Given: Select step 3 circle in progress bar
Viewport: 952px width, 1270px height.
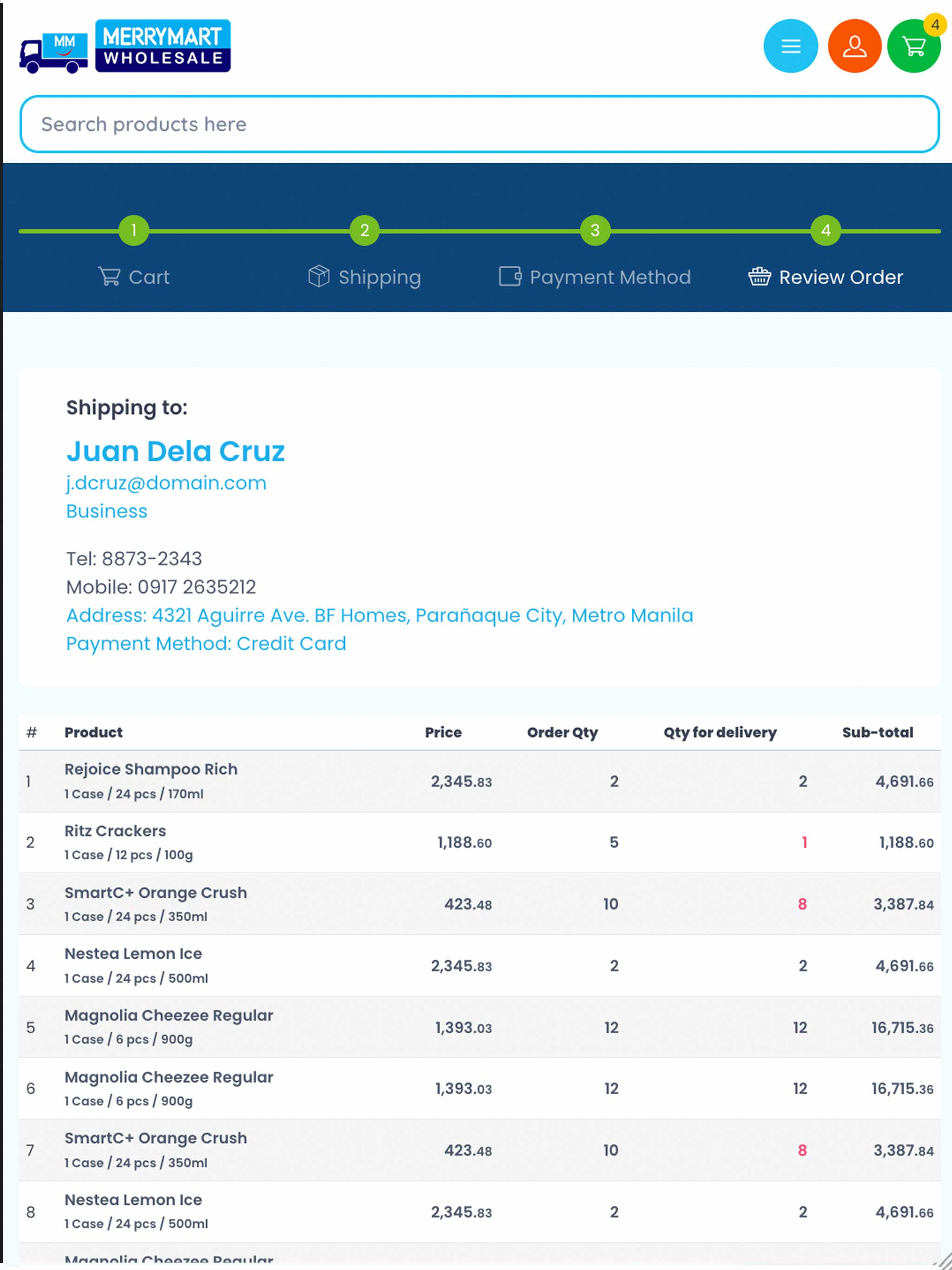Looking at the screenshot, I should 595,231.
